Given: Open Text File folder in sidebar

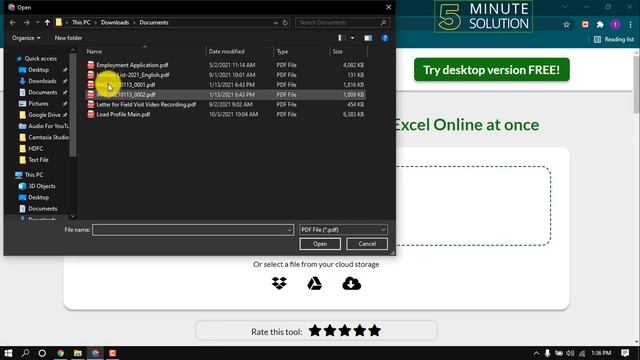Looking at the screenshot, I should (38, 160).
